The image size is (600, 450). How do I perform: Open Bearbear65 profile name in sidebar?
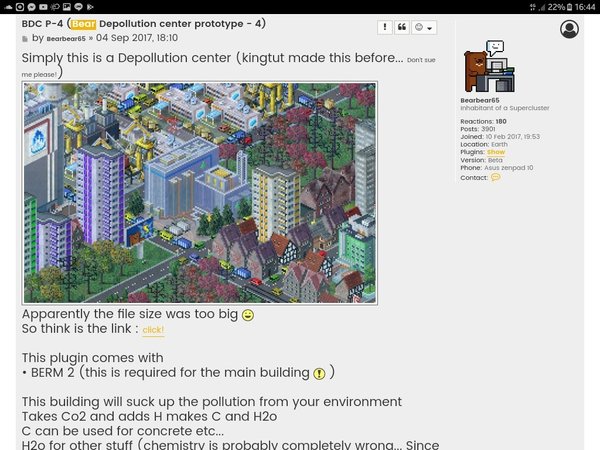coord(480,100)
